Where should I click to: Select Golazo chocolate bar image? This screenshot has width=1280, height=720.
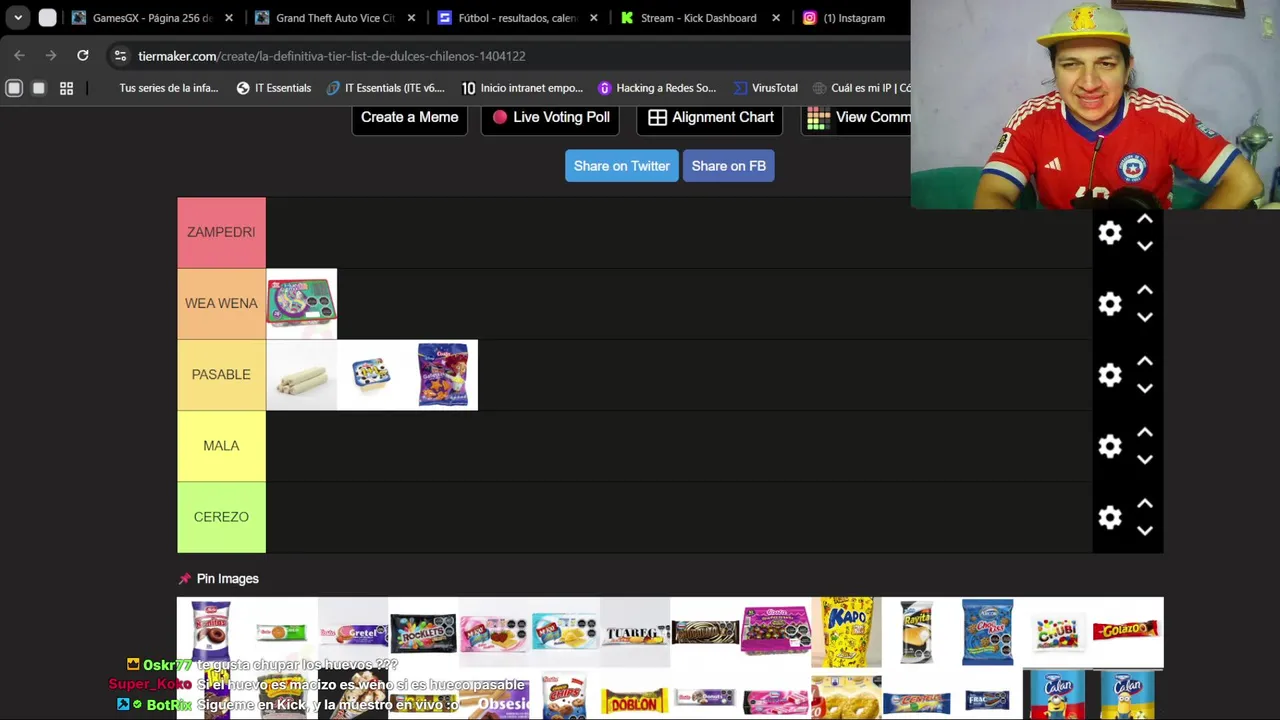(1127, 633)
